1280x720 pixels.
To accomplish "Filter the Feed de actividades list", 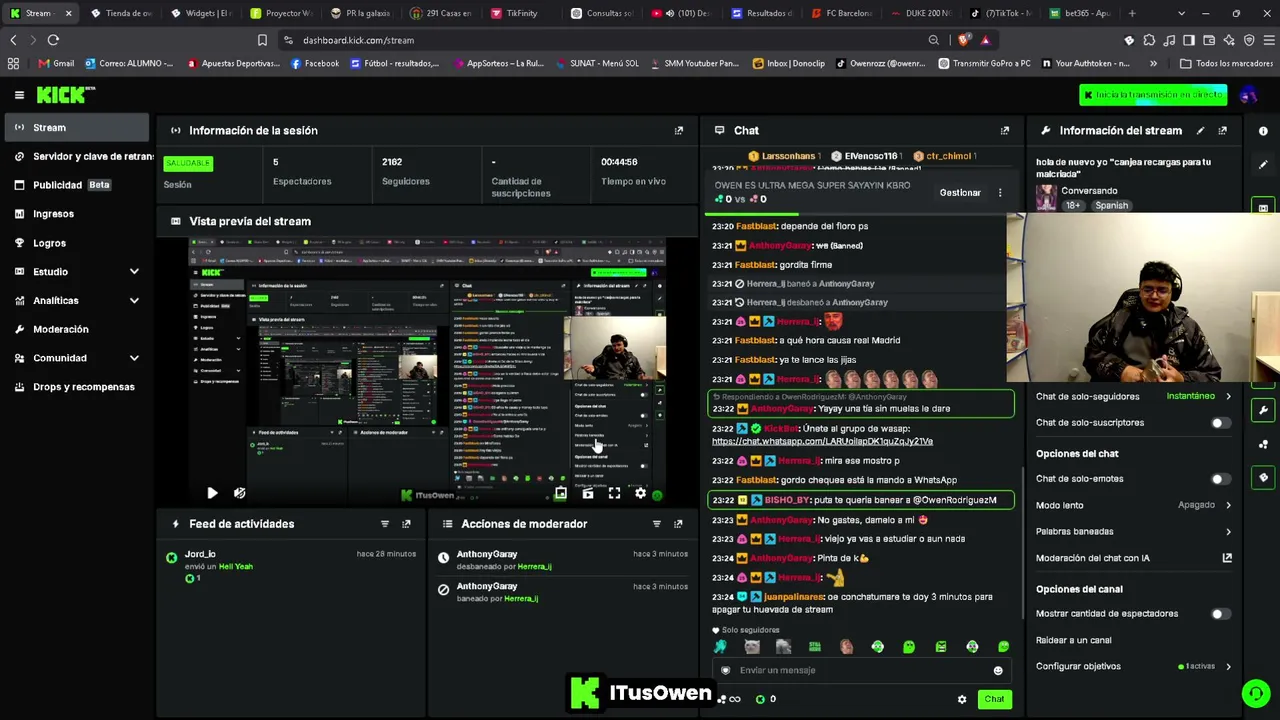I will coord(385,524).
